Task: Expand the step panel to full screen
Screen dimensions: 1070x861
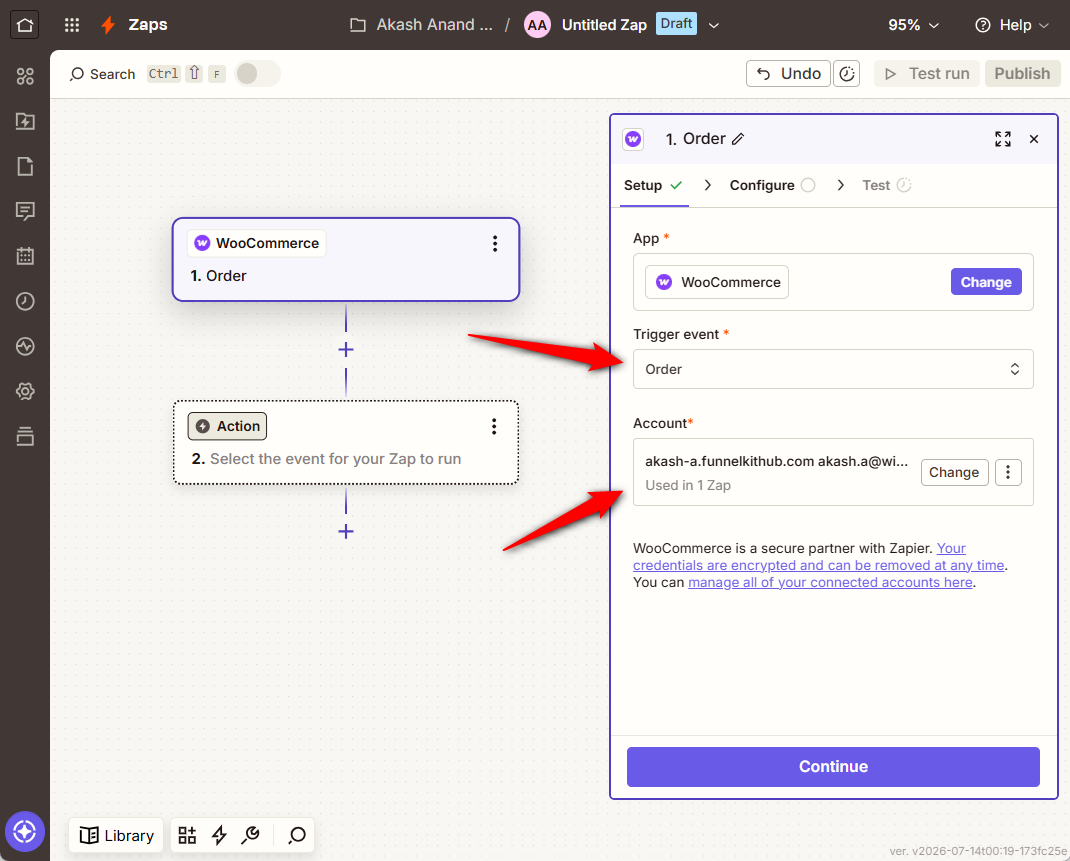Action: pos(1002,139)
